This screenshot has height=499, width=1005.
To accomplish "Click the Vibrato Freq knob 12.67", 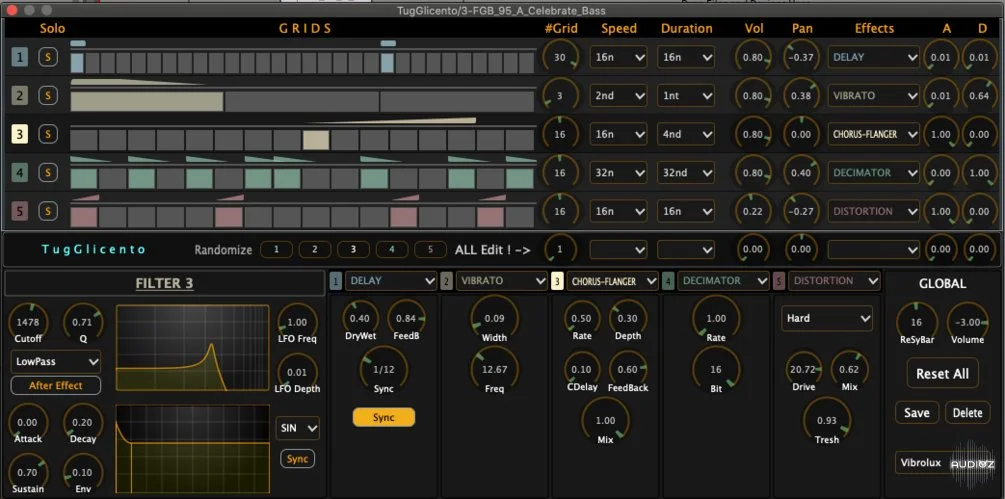I will pos(494,370).
